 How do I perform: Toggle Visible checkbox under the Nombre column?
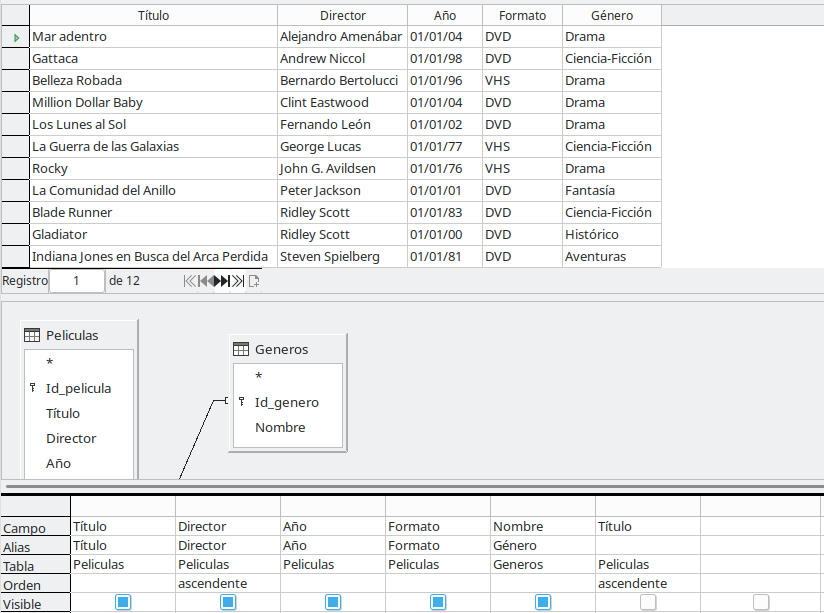click(x=543, y=602)
